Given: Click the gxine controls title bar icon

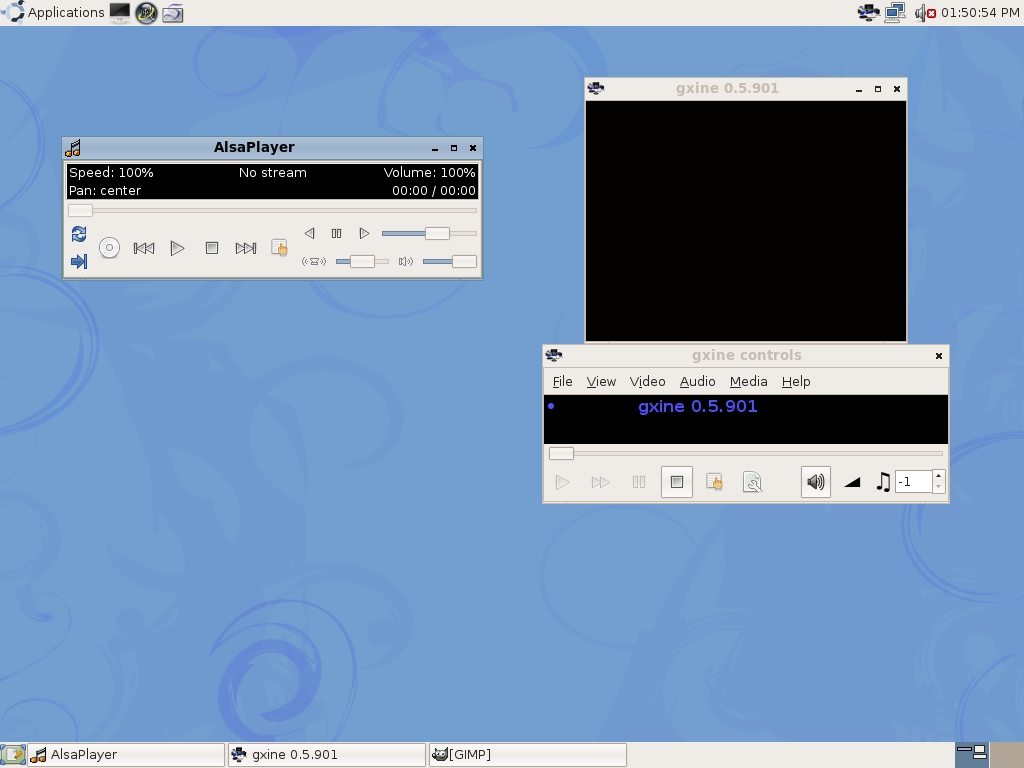Looking at the screenshot, I should pyautogui.click(x=554, y=355).
